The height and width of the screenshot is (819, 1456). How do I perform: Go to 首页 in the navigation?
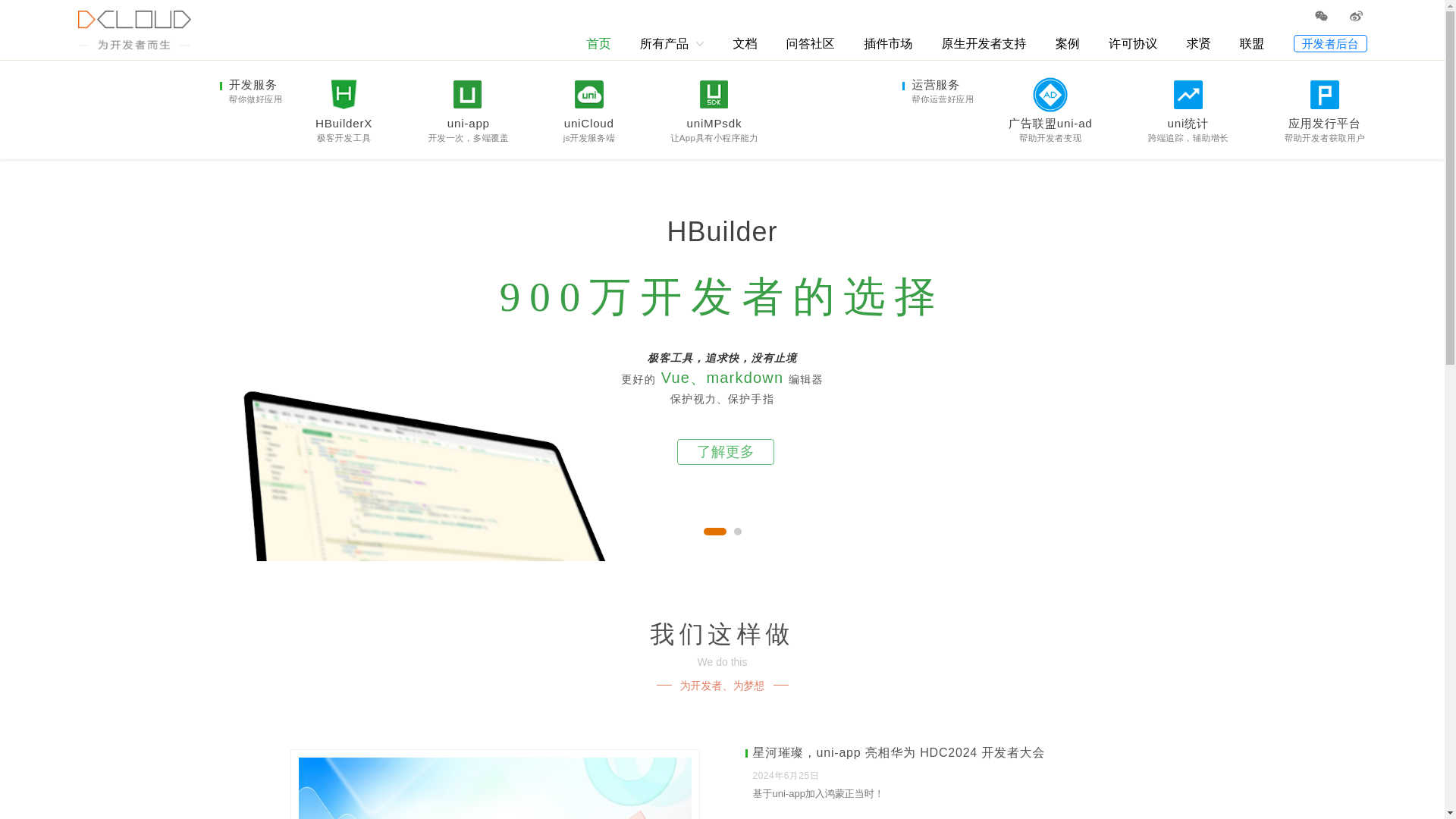tap(598, 44)
